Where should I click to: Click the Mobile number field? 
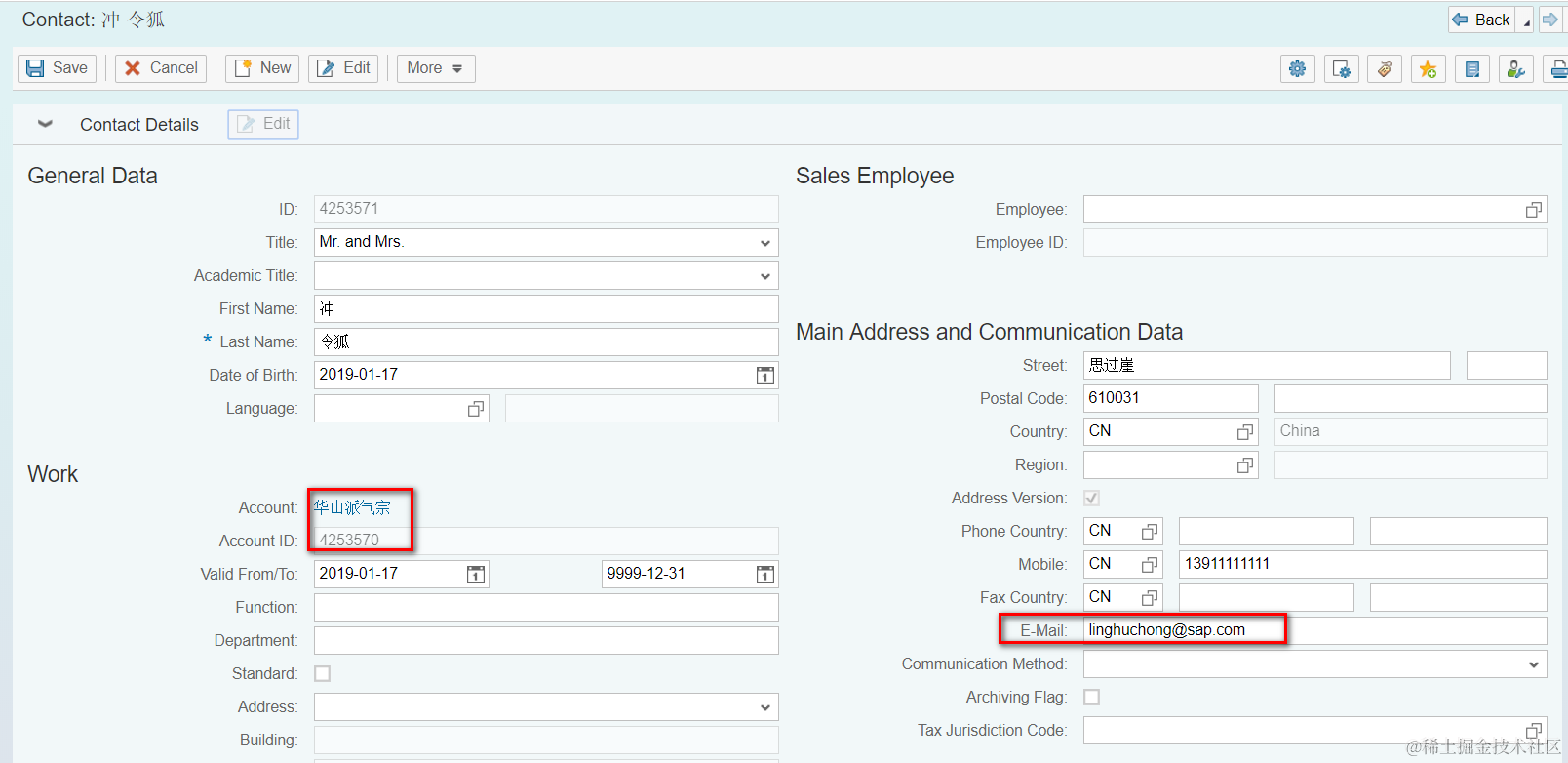tap(1363, 565)
